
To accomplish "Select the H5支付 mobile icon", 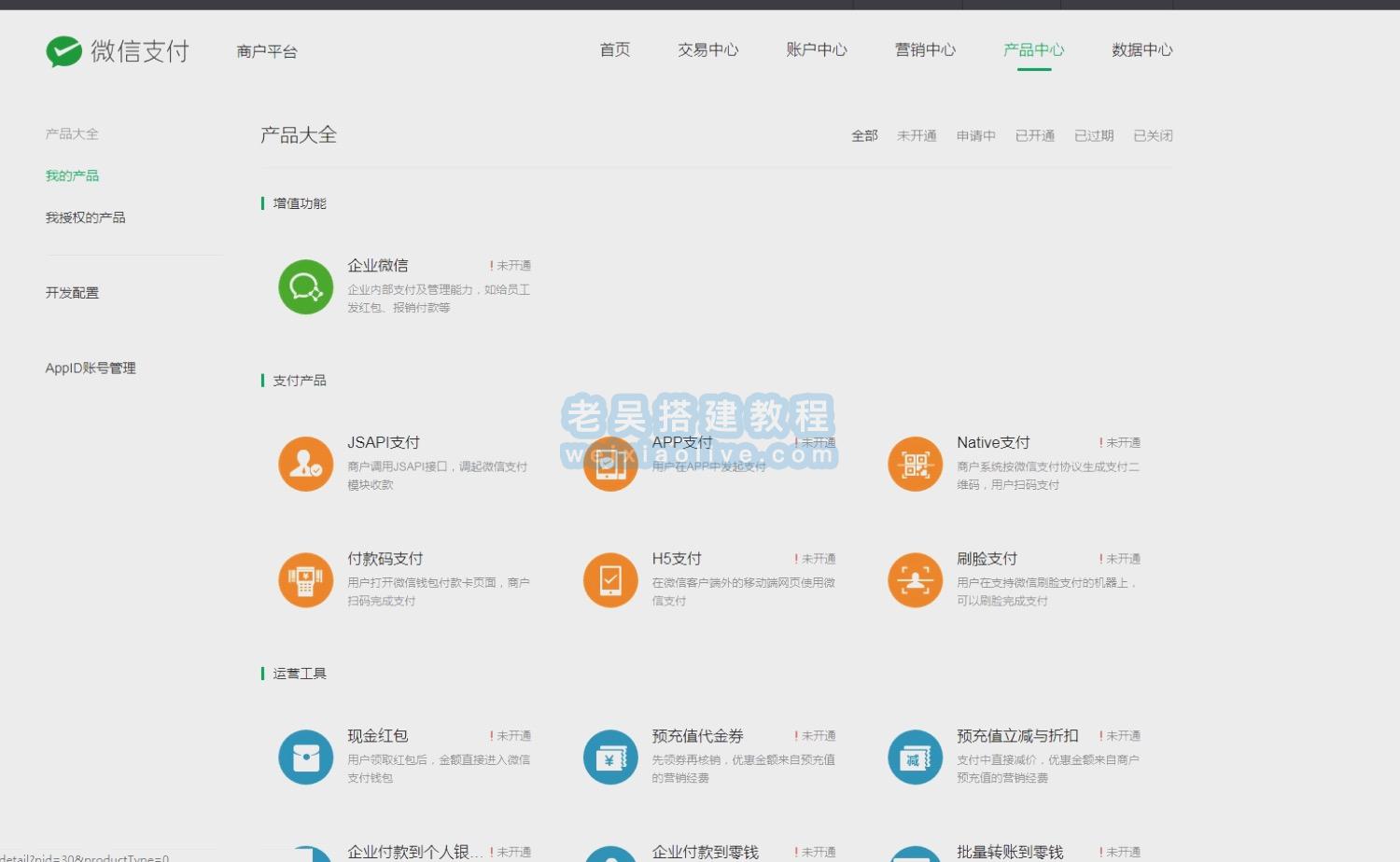I will pyautogui.click(x=609, y=579).
